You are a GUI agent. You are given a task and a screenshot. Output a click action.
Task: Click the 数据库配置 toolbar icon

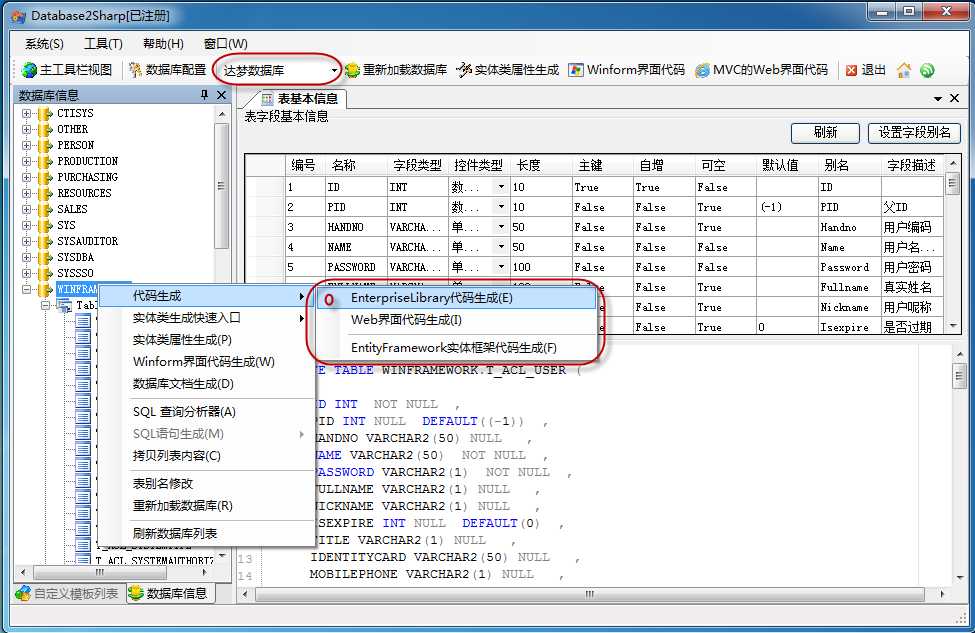tap(135, 70)
